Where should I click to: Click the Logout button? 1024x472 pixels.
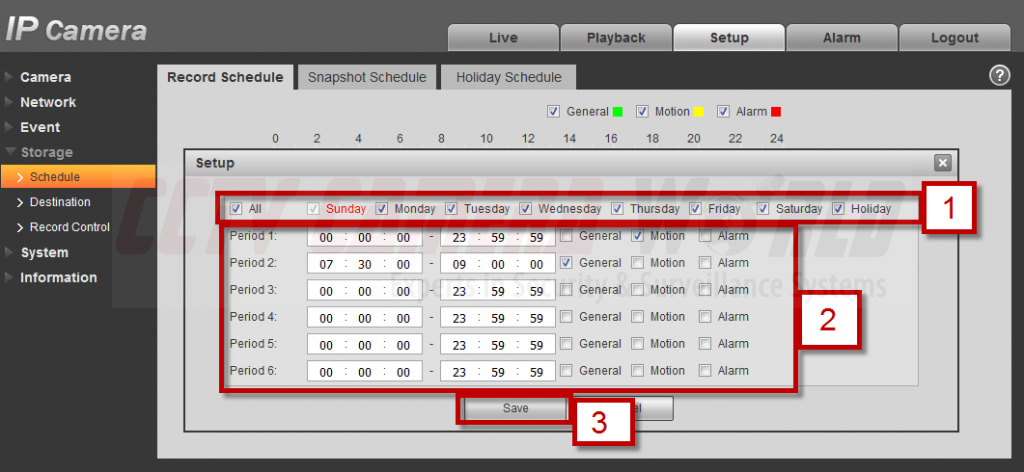[954, 38]
